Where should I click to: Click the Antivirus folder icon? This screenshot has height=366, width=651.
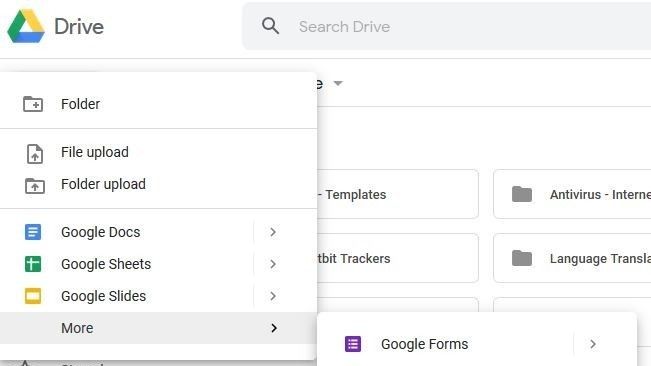522,194
